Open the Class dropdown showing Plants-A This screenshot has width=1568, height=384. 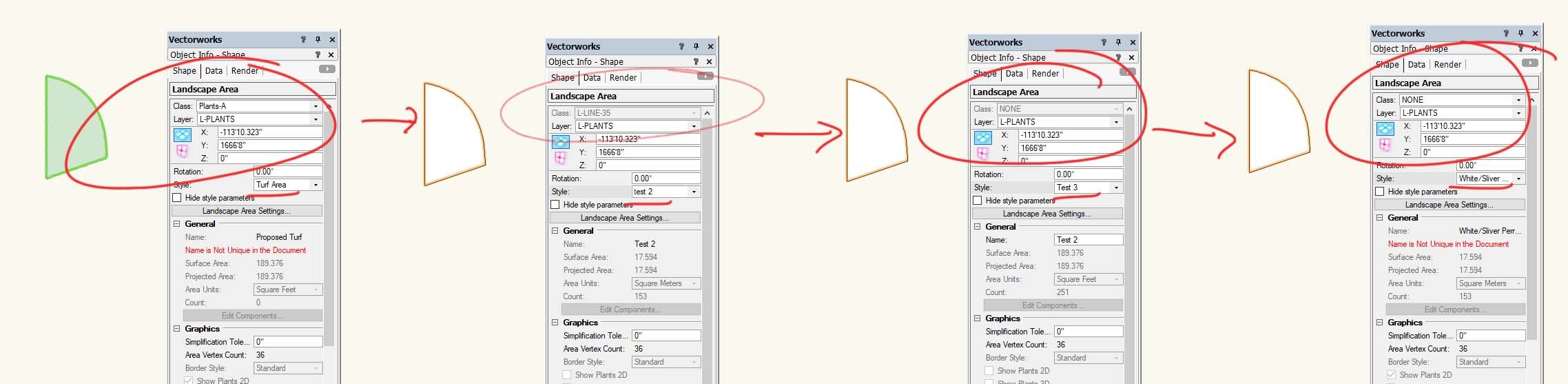(316, 106)
